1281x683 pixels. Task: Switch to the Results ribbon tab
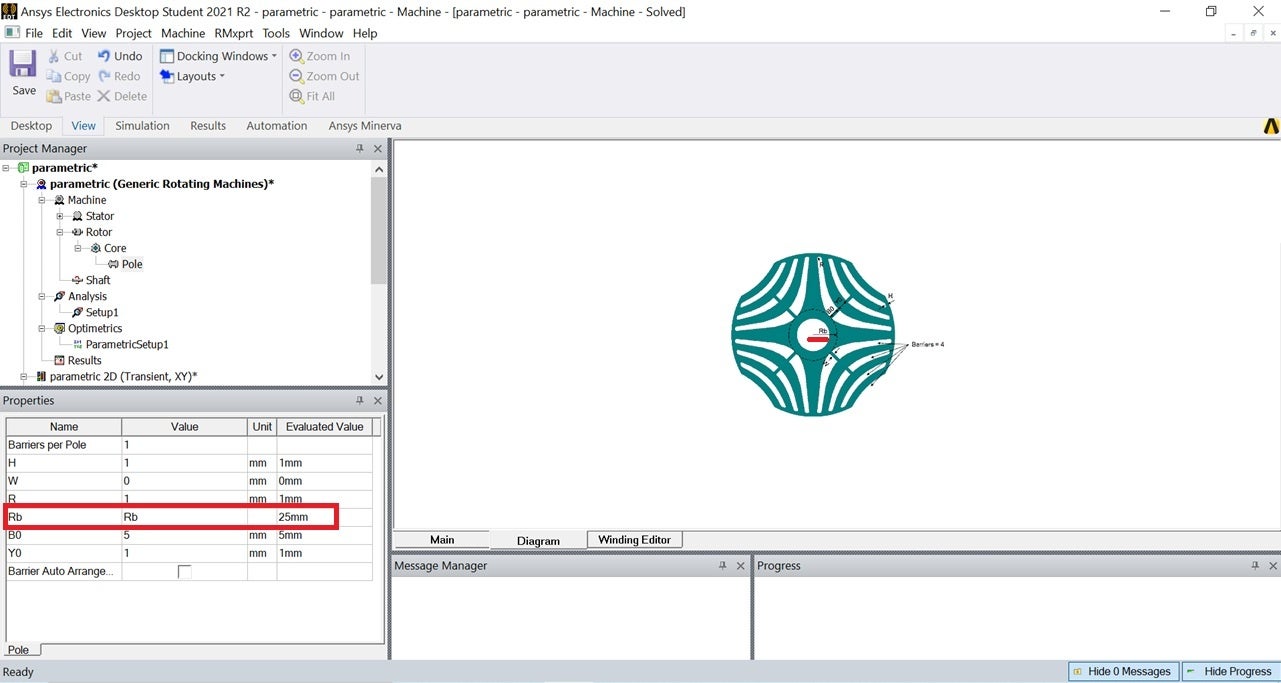point(208,126)
